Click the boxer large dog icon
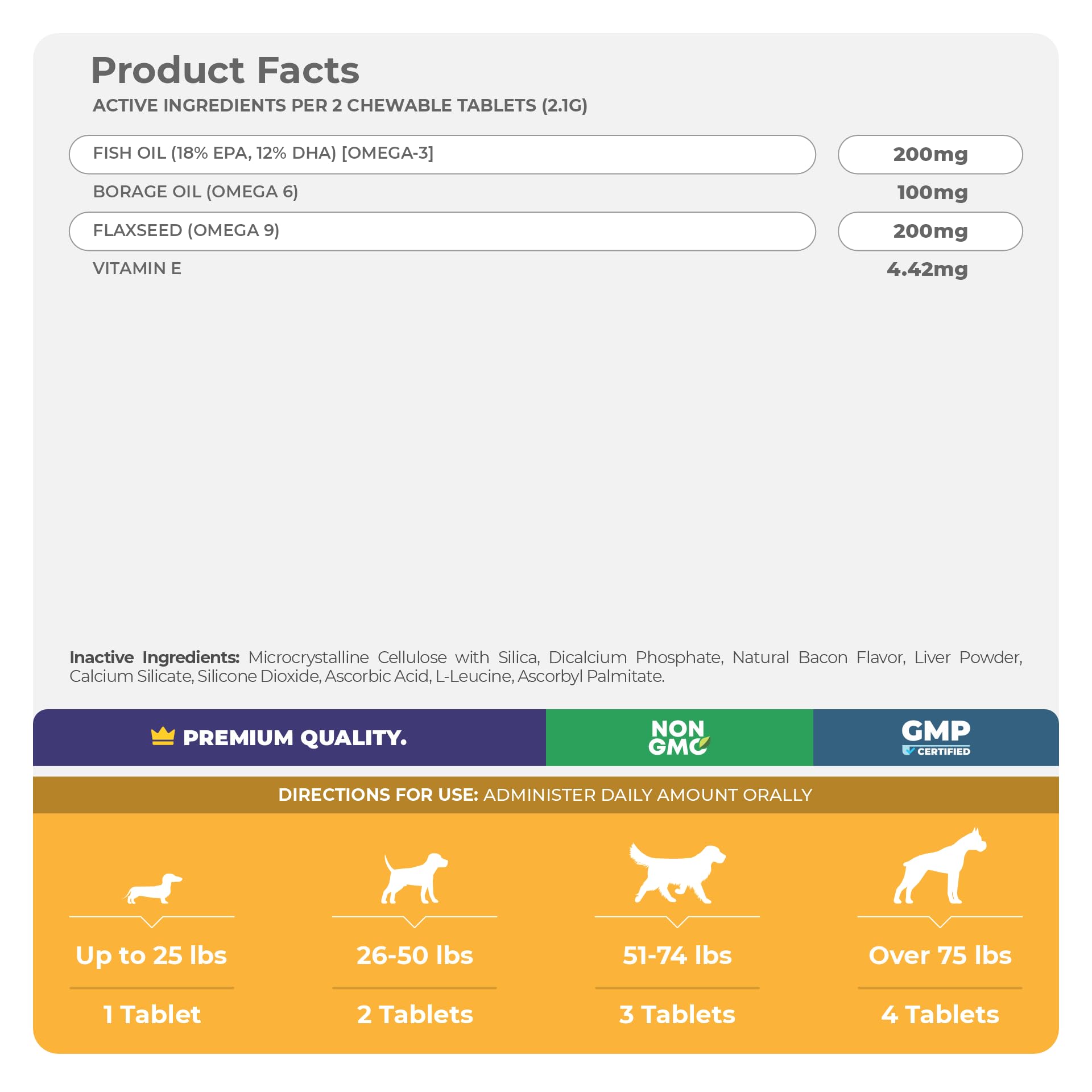The image size is (1092, 1092). click(940, 866)
